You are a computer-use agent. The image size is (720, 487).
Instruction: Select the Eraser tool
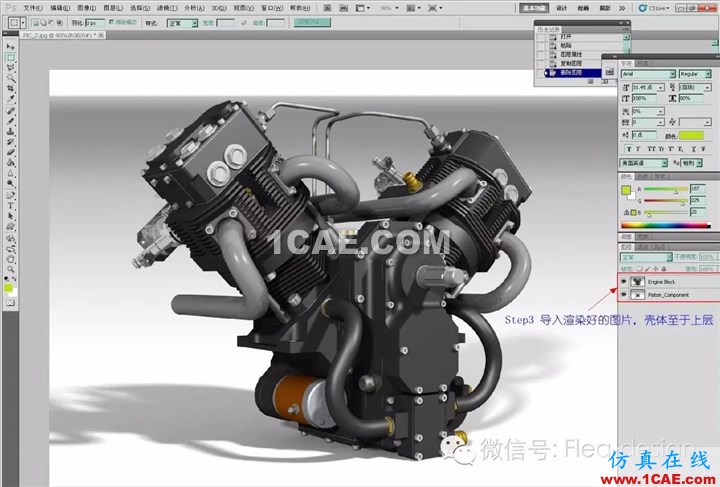pyautogui.click(x=10, y=152)
